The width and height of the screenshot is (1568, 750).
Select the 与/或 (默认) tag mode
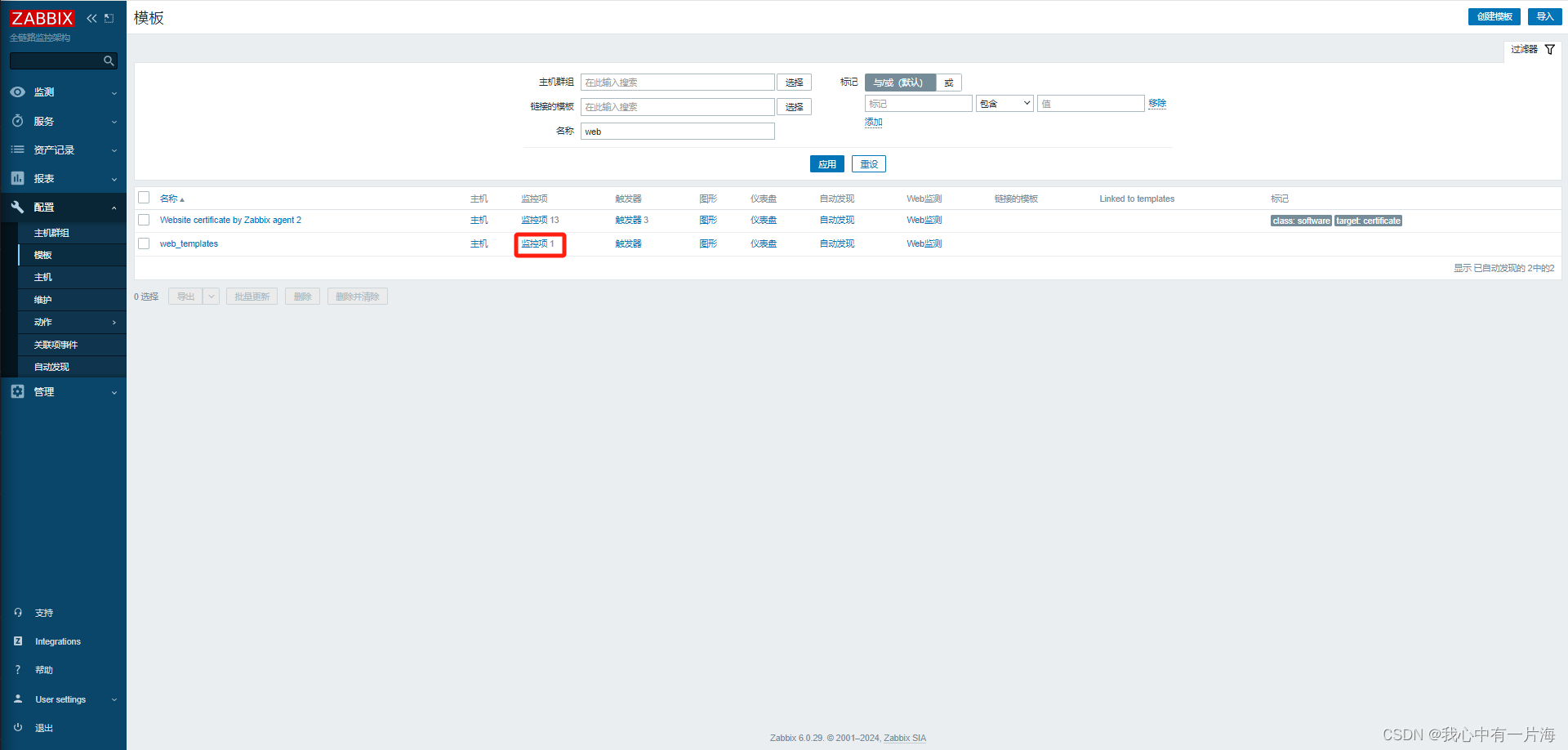900,83
